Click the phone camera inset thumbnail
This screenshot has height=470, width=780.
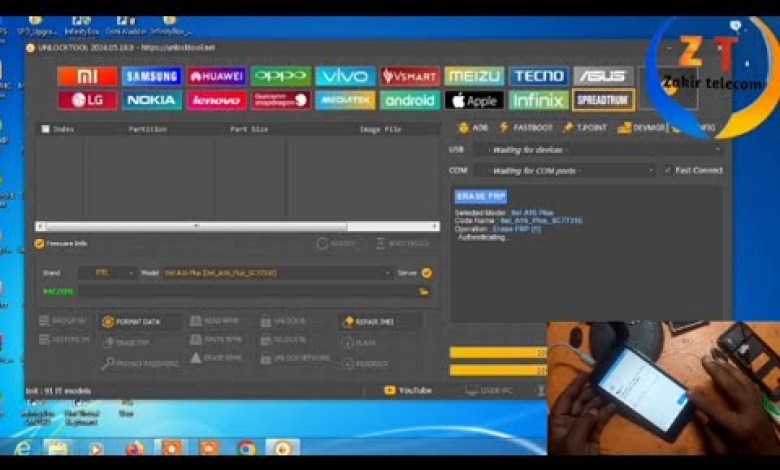pos(664,388)
